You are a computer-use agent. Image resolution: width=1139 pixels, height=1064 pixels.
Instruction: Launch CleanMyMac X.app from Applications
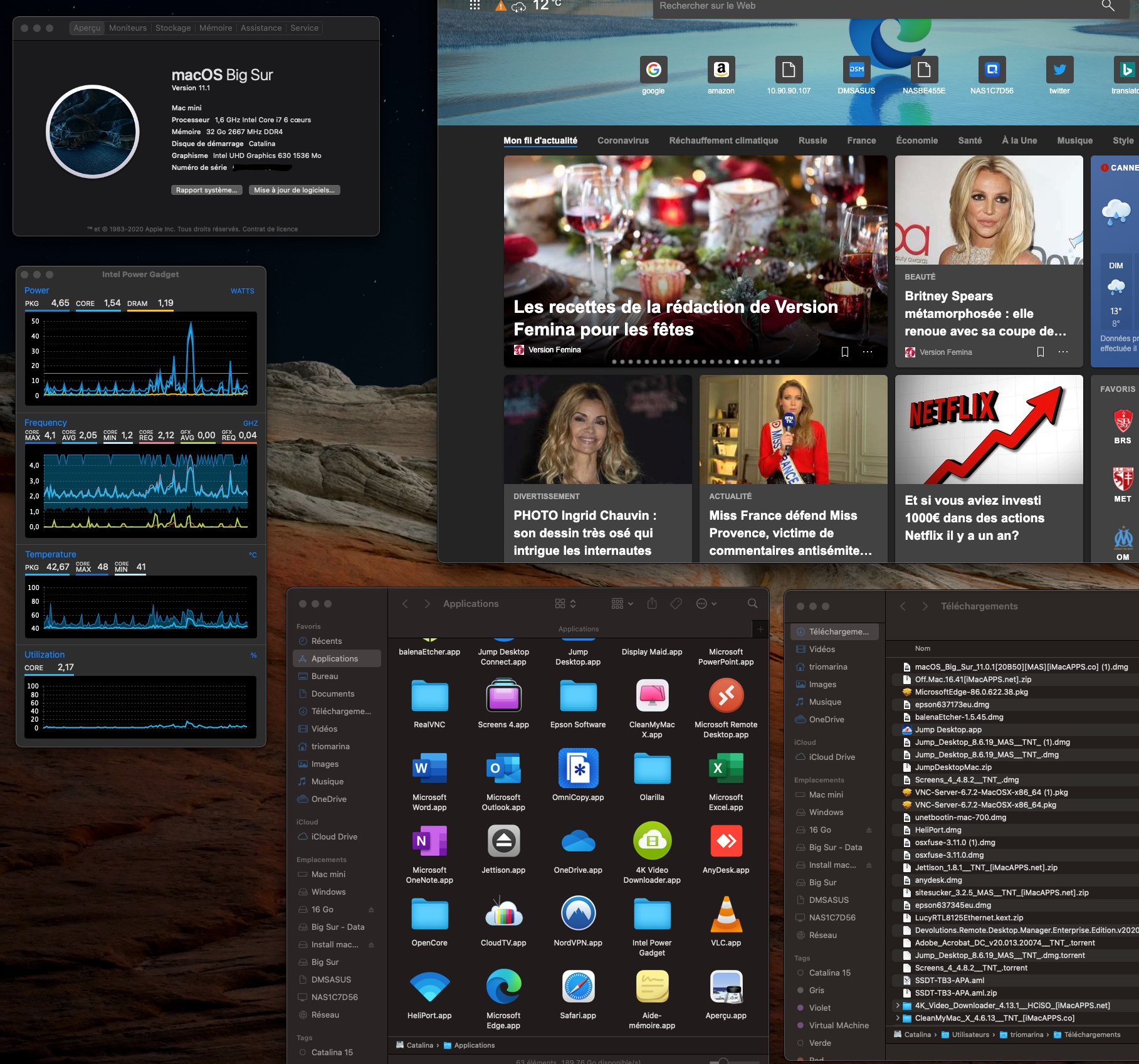click(652, 696)
